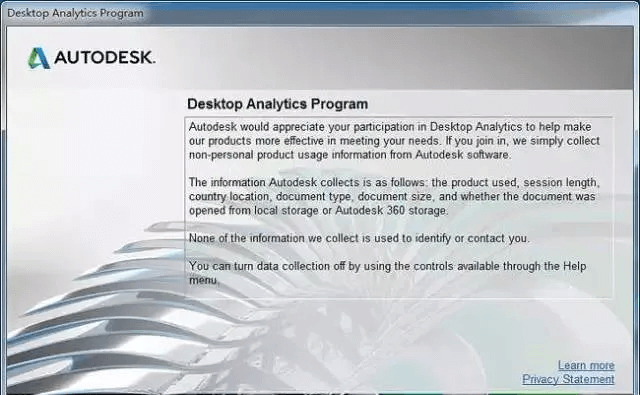
Task: Click the AUTODESK wordmark text
Action: point(104,58)
